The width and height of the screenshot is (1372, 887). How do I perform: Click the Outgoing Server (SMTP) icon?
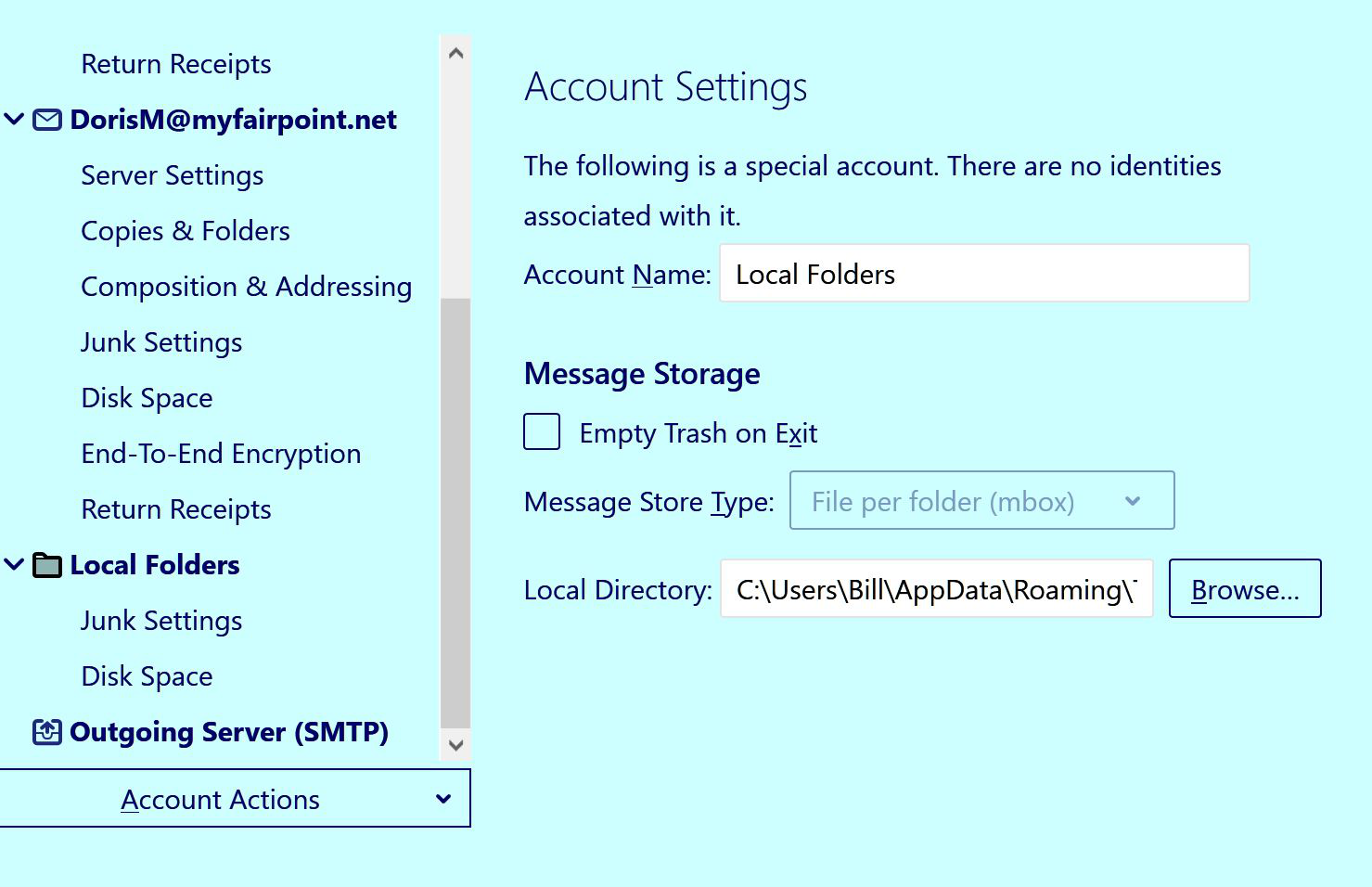(47, 732)
